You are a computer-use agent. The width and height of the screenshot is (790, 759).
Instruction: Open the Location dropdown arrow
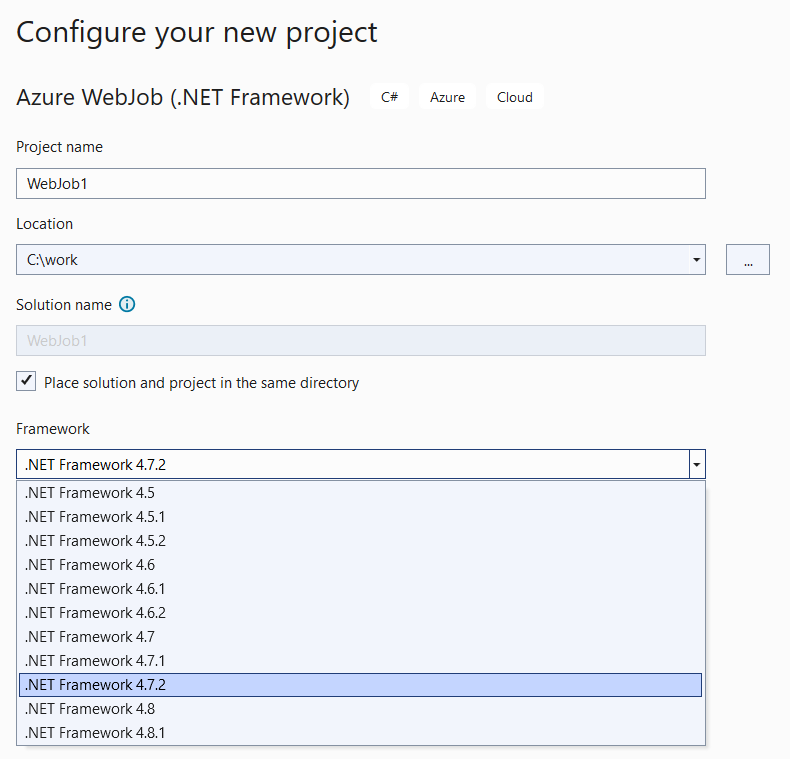click(696, 260)
